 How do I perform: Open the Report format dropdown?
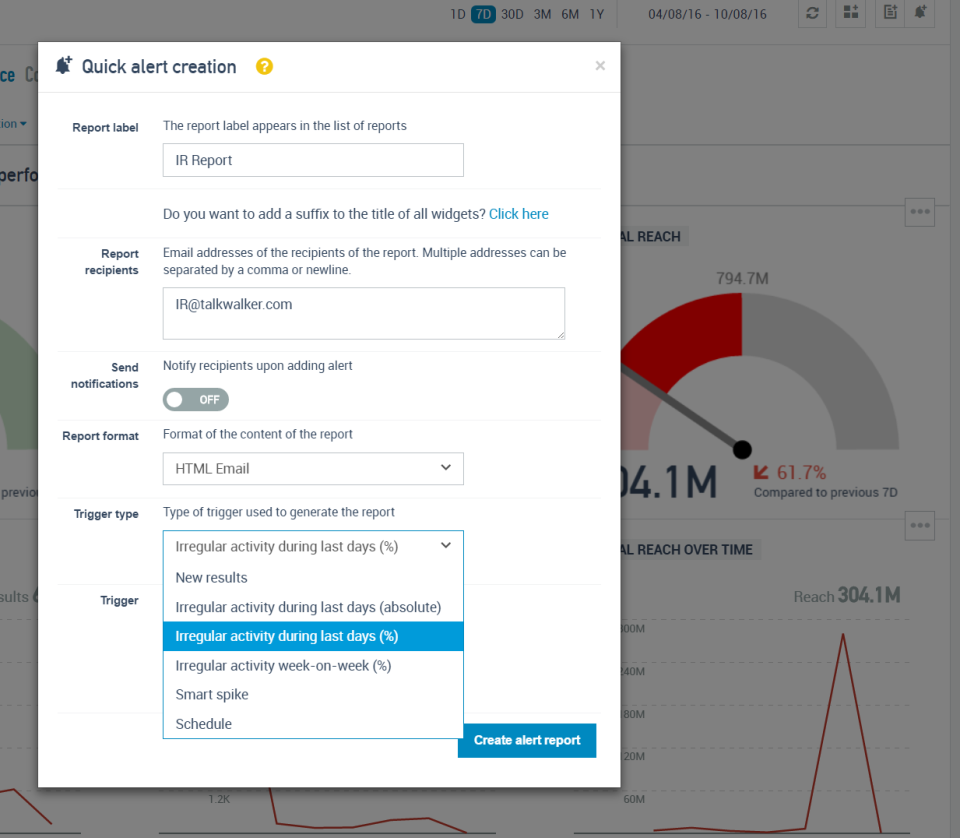click(x=313, y=468)
